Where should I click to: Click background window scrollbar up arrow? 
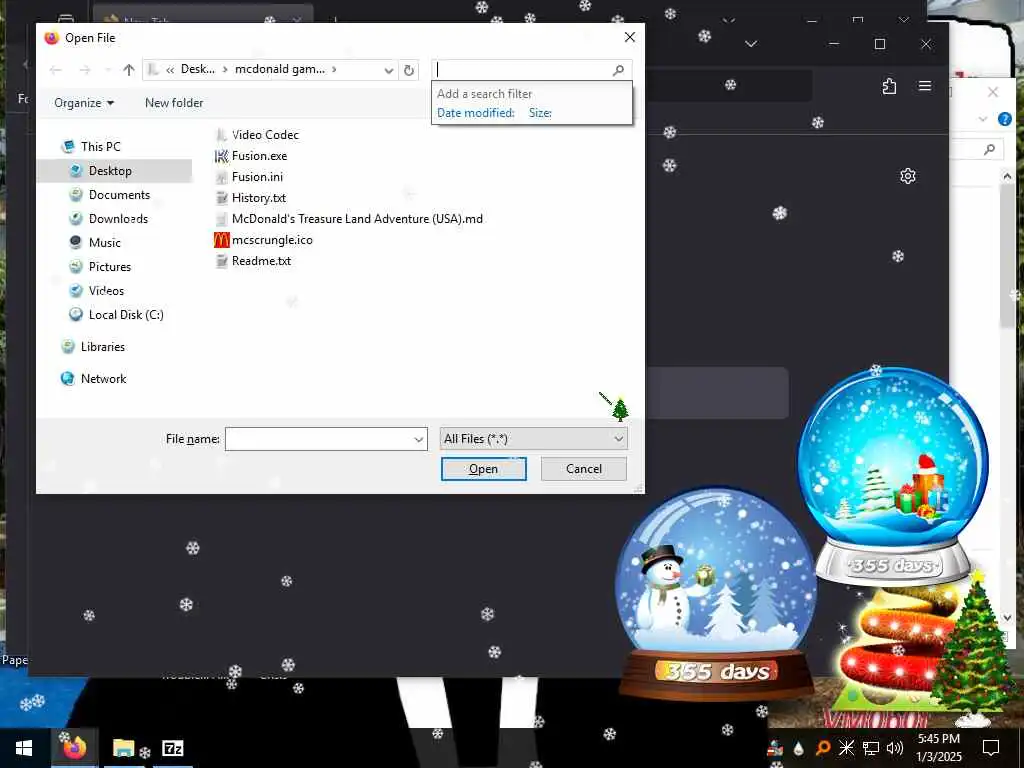pos(1007,176)
